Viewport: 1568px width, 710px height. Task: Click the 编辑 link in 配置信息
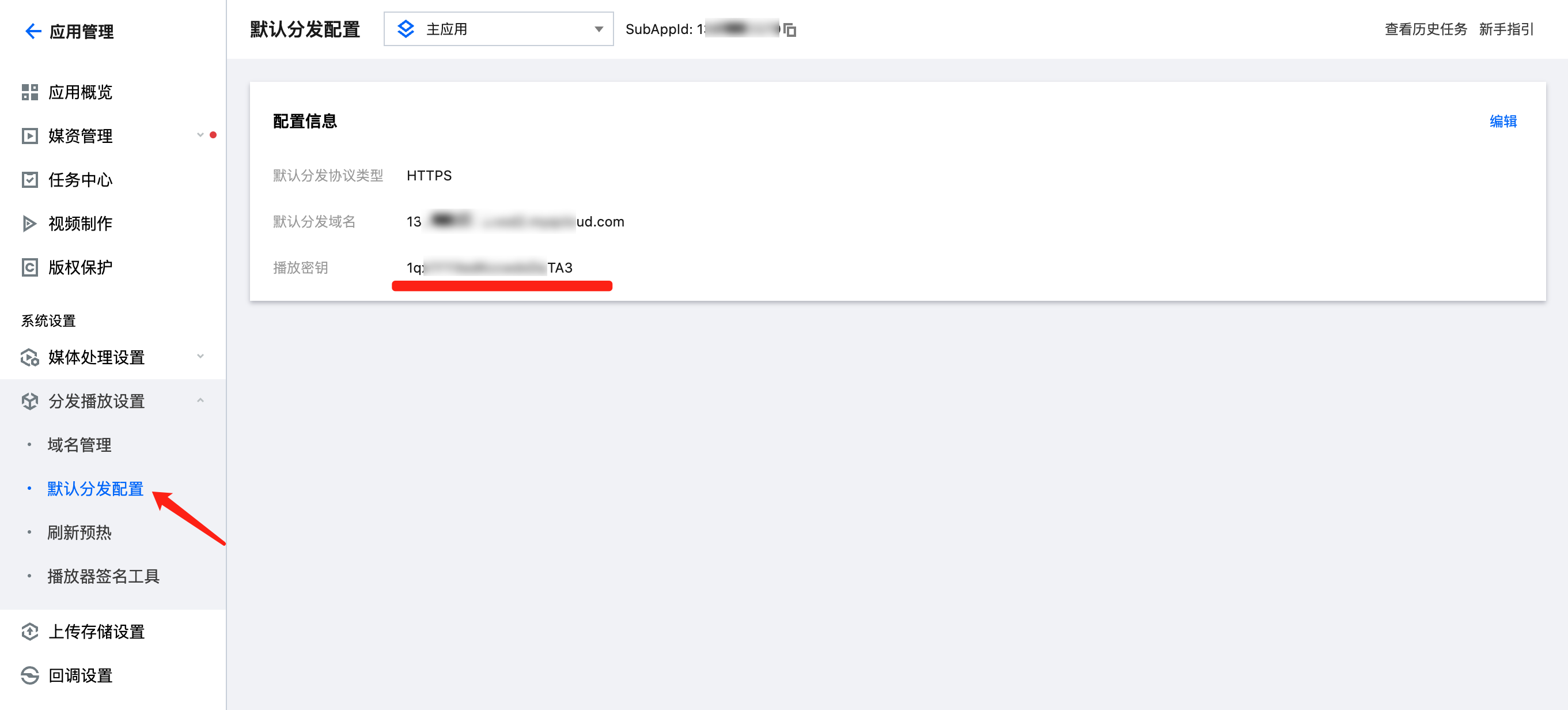pyautogui.click(x=1503, y=121)
